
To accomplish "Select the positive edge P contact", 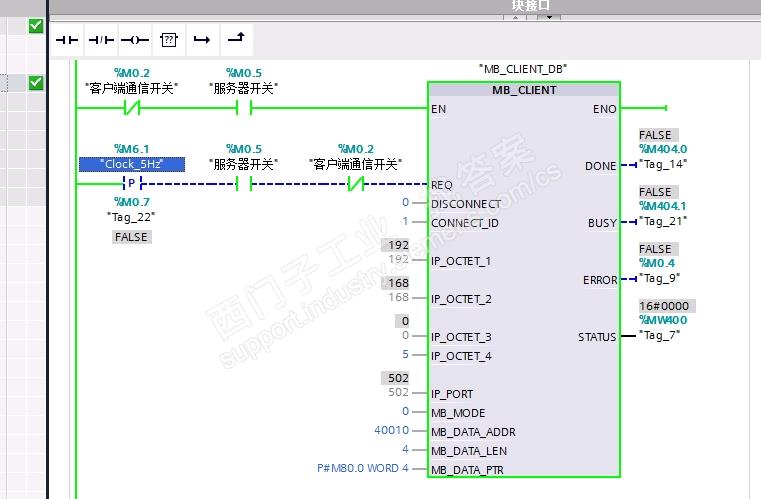I will (x=132, y=184).
